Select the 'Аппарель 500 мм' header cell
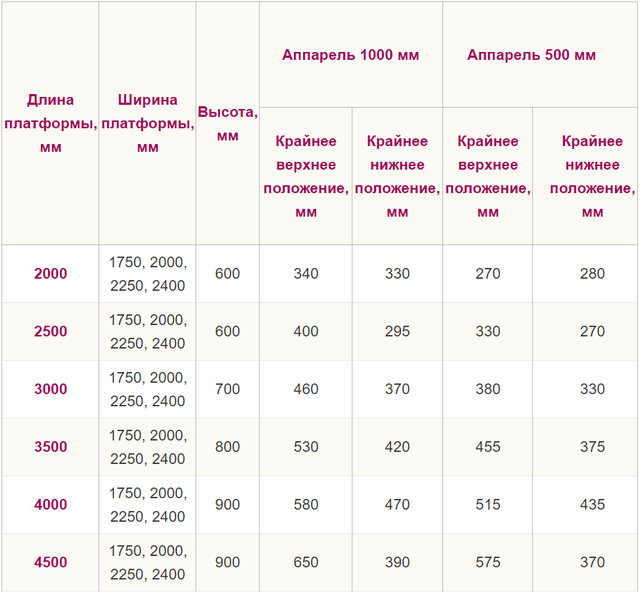 pyautogui.click(x=531, y=55)
